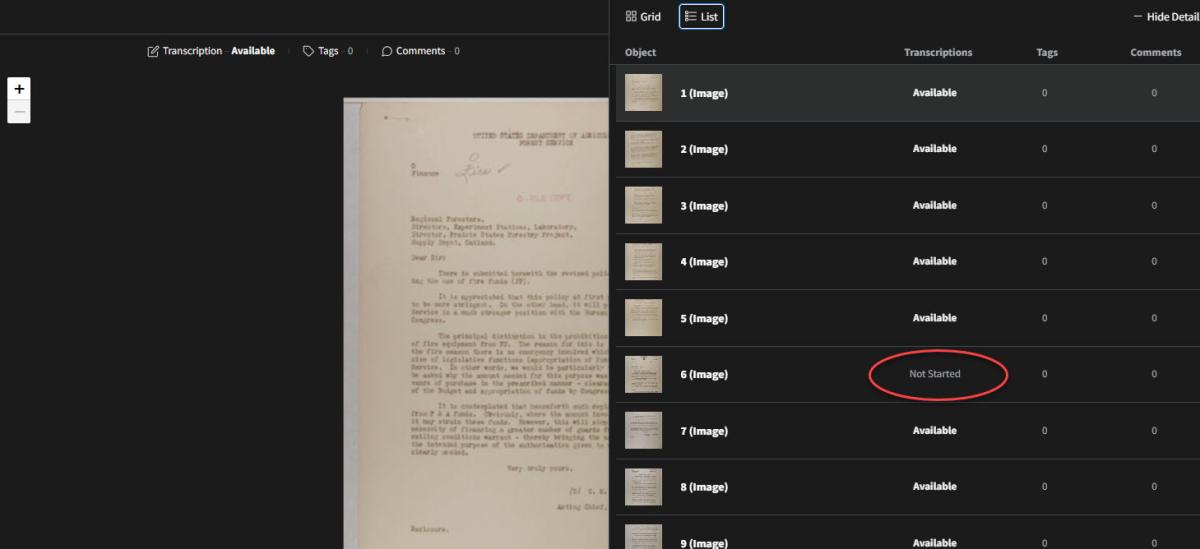Select the List view toggle

[x=701, y=17]
